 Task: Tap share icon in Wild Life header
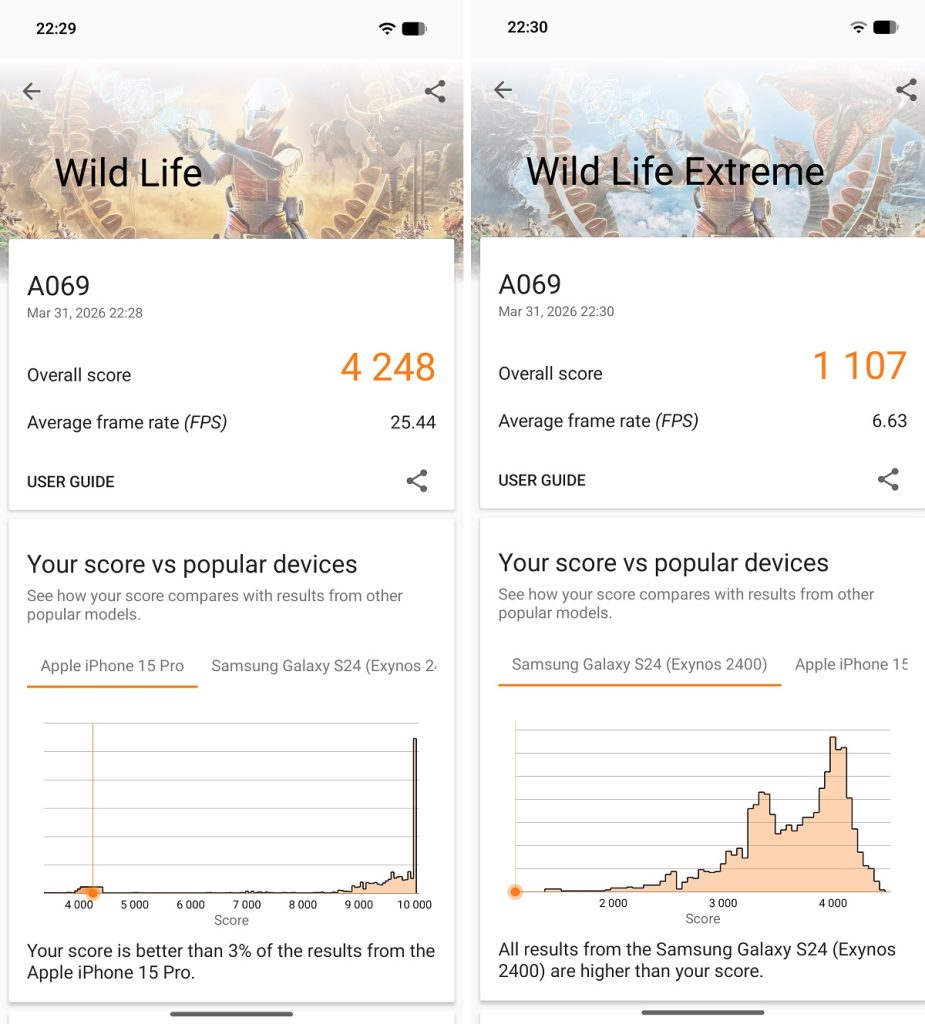[x=435, y=92]
